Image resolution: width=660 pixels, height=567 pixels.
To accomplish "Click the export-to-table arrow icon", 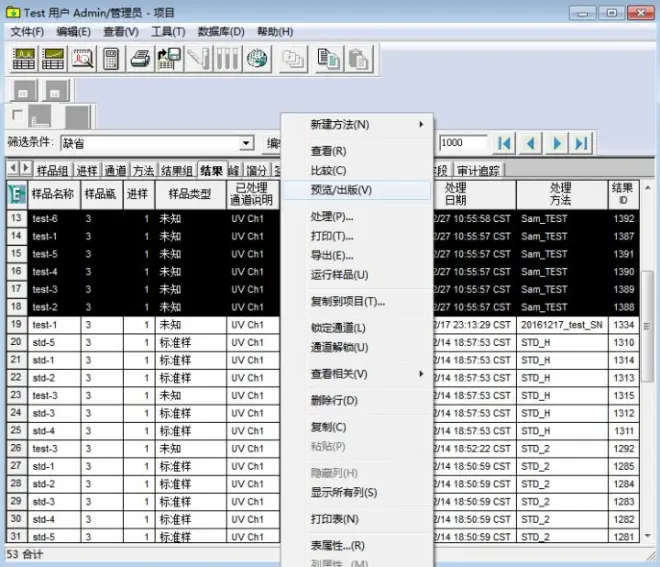I will [169, 59].
